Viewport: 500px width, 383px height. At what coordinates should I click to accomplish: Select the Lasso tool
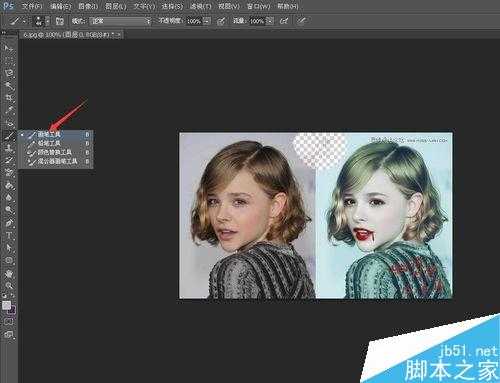coord(9,73)
